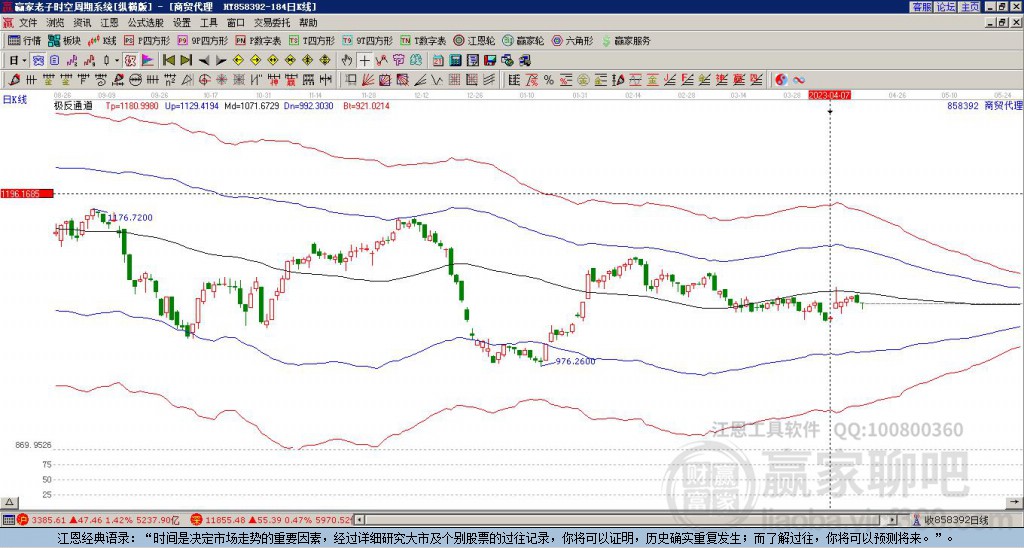The height and width of the screenshot is (548, 1024).
Task: Open the 9P四方形 tool
Action: (202, 40)
